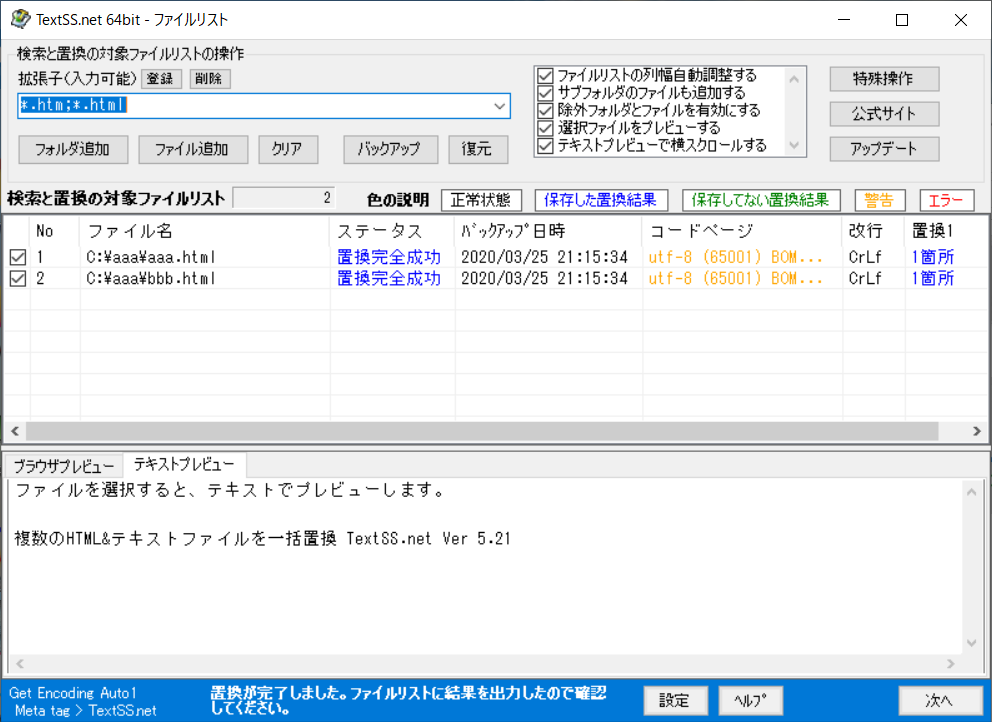992x722 pixels.
Task: Toggle サブフォルダのファイルも追加する option
Action: tap(545, 93)
